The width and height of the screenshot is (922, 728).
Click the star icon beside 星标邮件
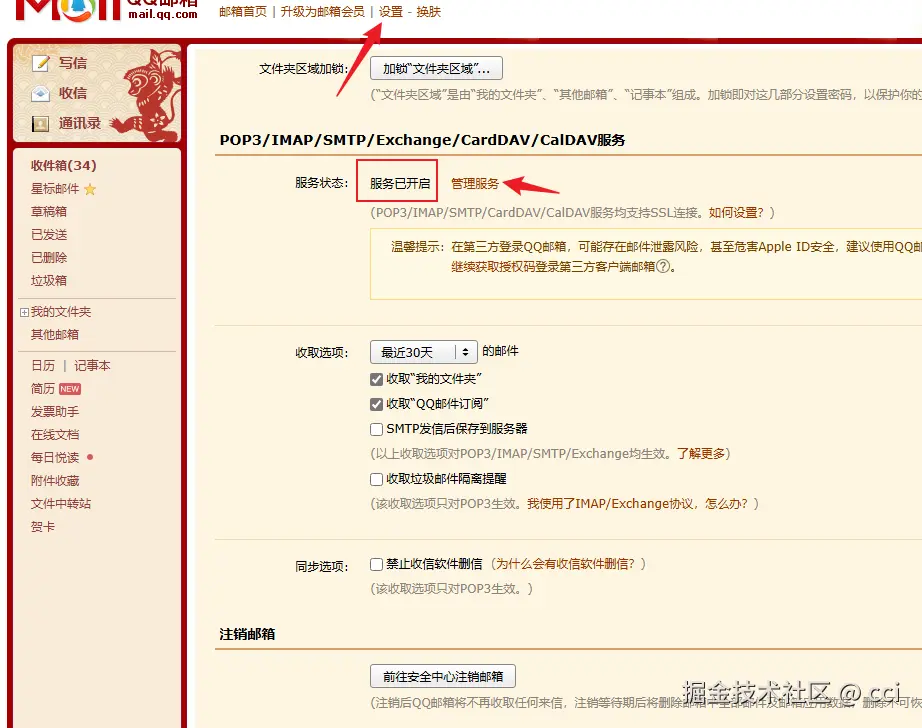click(x=90, y=189)
